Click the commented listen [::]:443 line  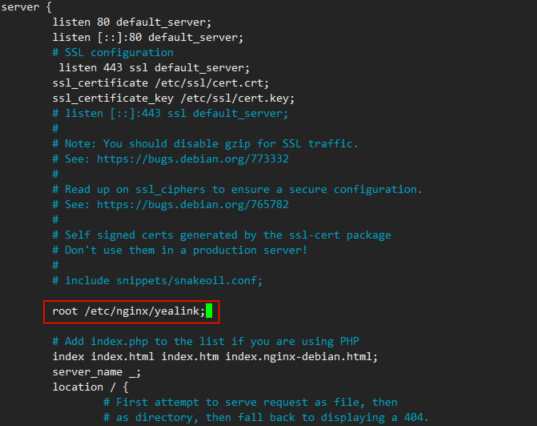click(170, 114)
